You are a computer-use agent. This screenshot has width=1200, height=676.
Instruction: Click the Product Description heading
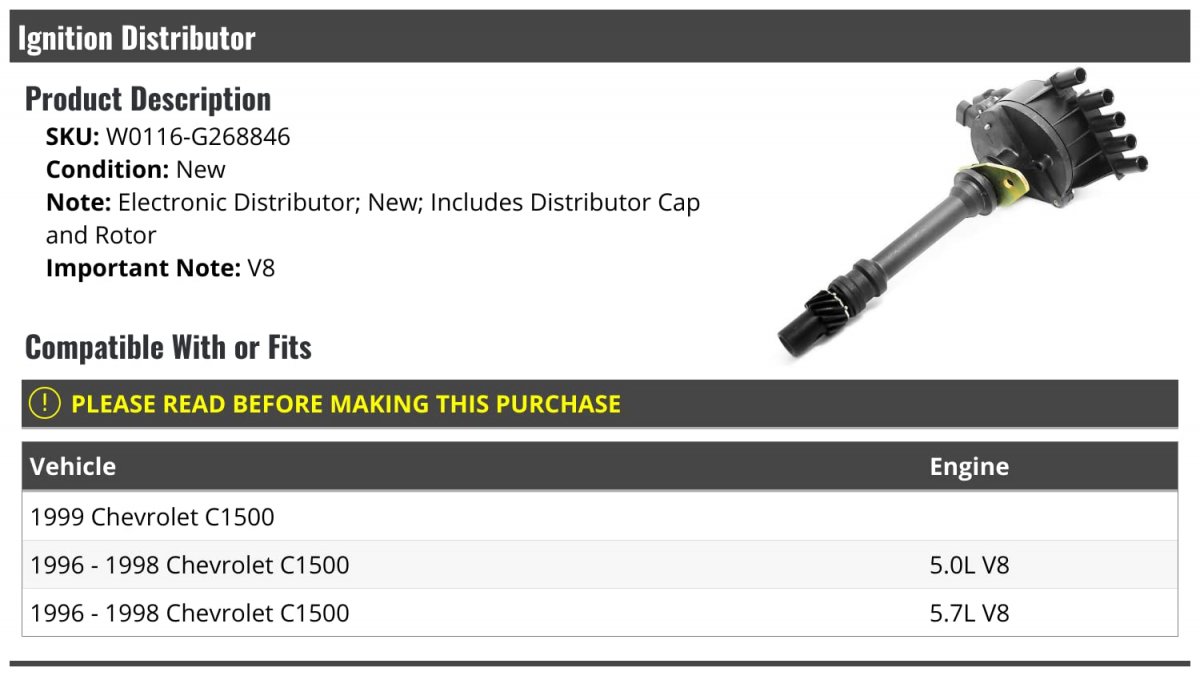148,99
